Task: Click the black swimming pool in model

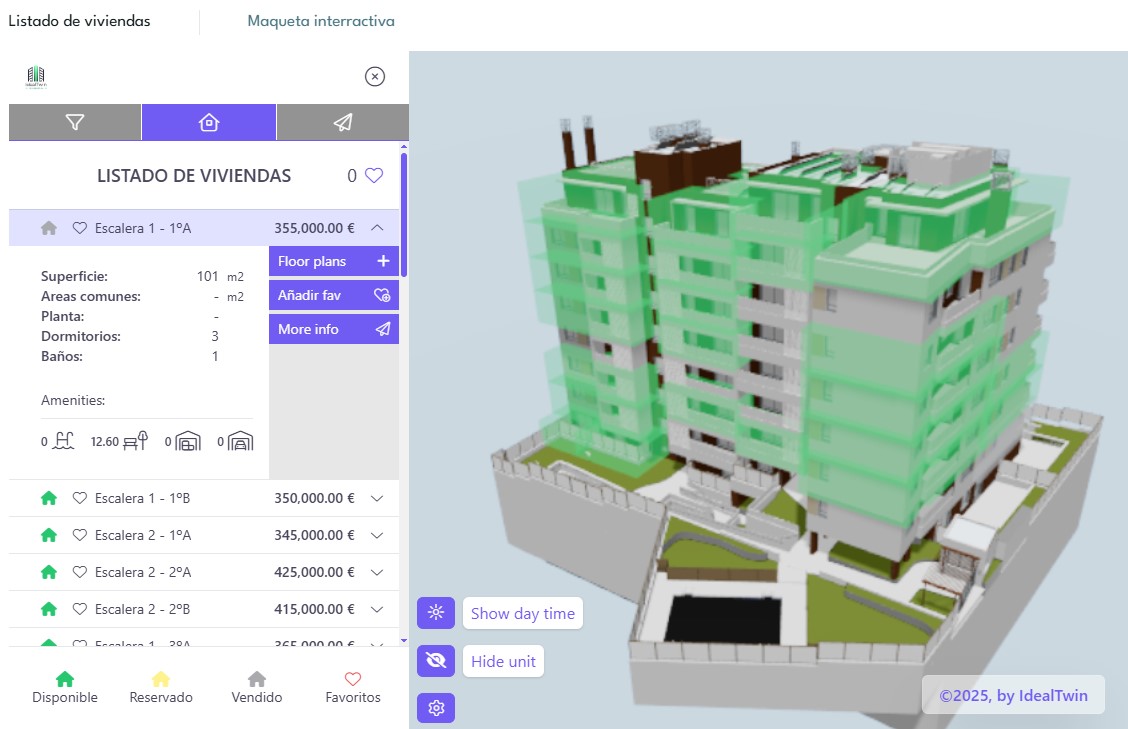Action: (x=723, y=620)
